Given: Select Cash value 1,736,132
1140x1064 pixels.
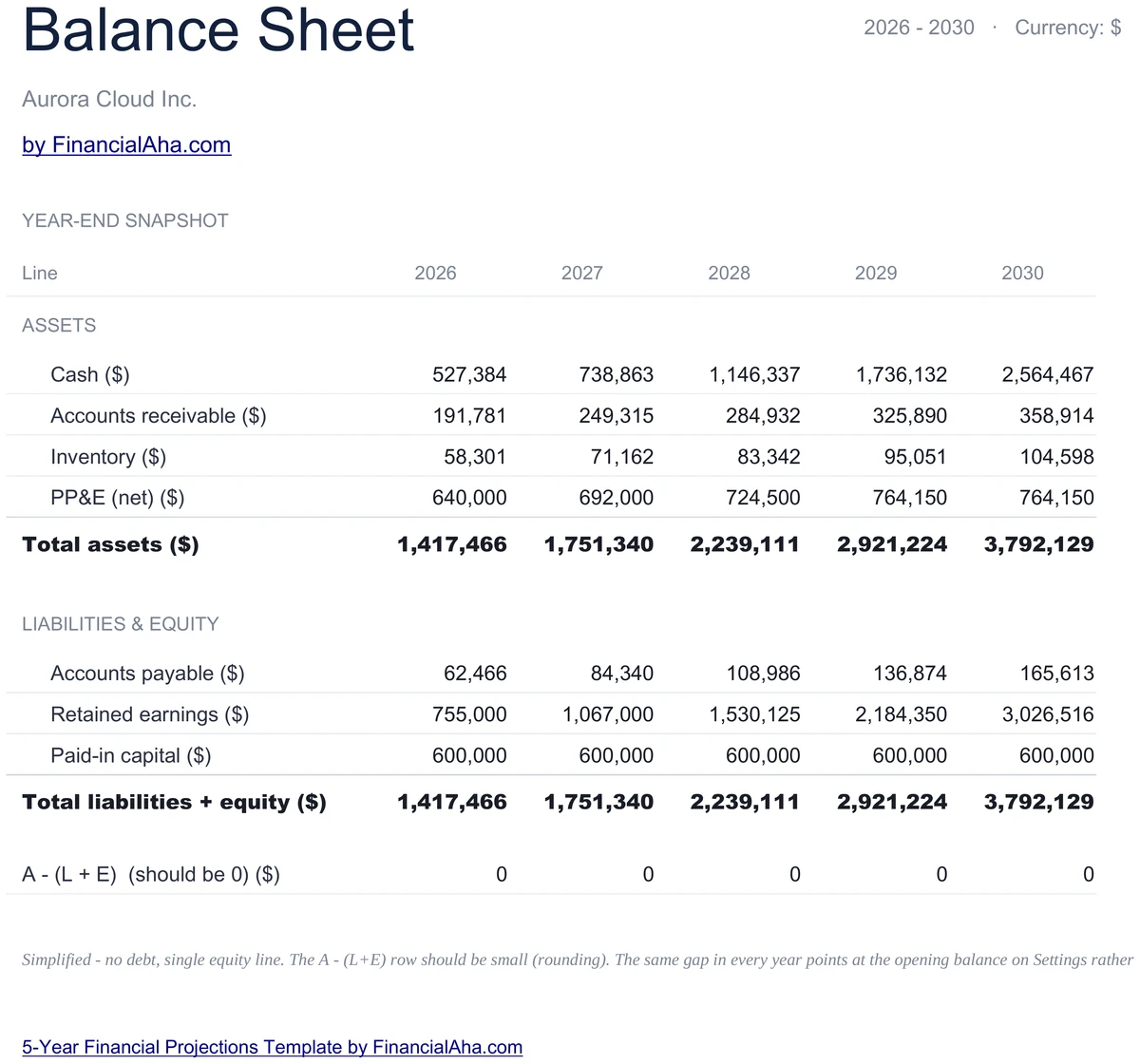Looking at the screenshot, I should pos(902,374).
